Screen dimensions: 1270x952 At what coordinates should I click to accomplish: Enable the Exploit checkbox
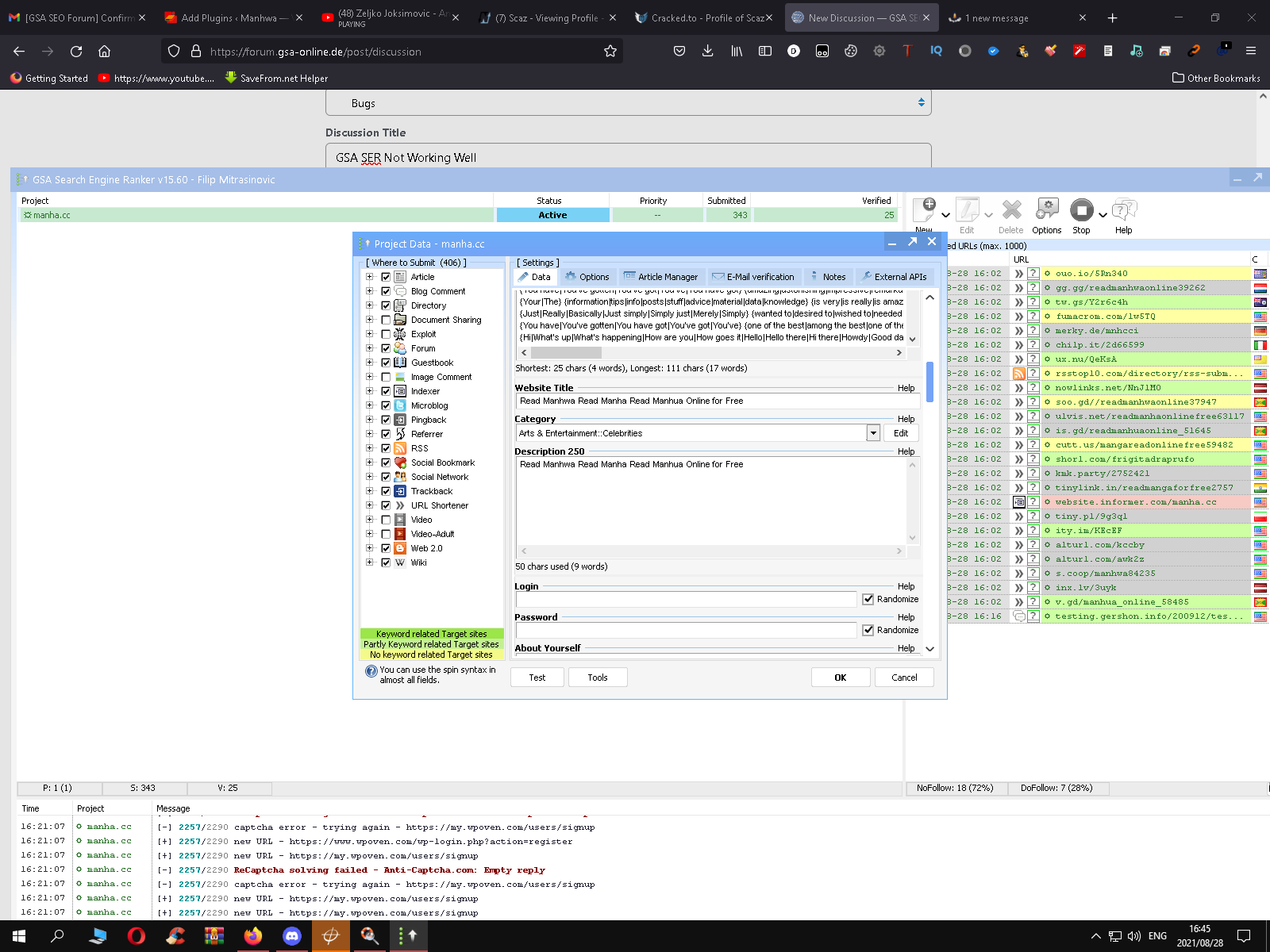tap(386, 334)
